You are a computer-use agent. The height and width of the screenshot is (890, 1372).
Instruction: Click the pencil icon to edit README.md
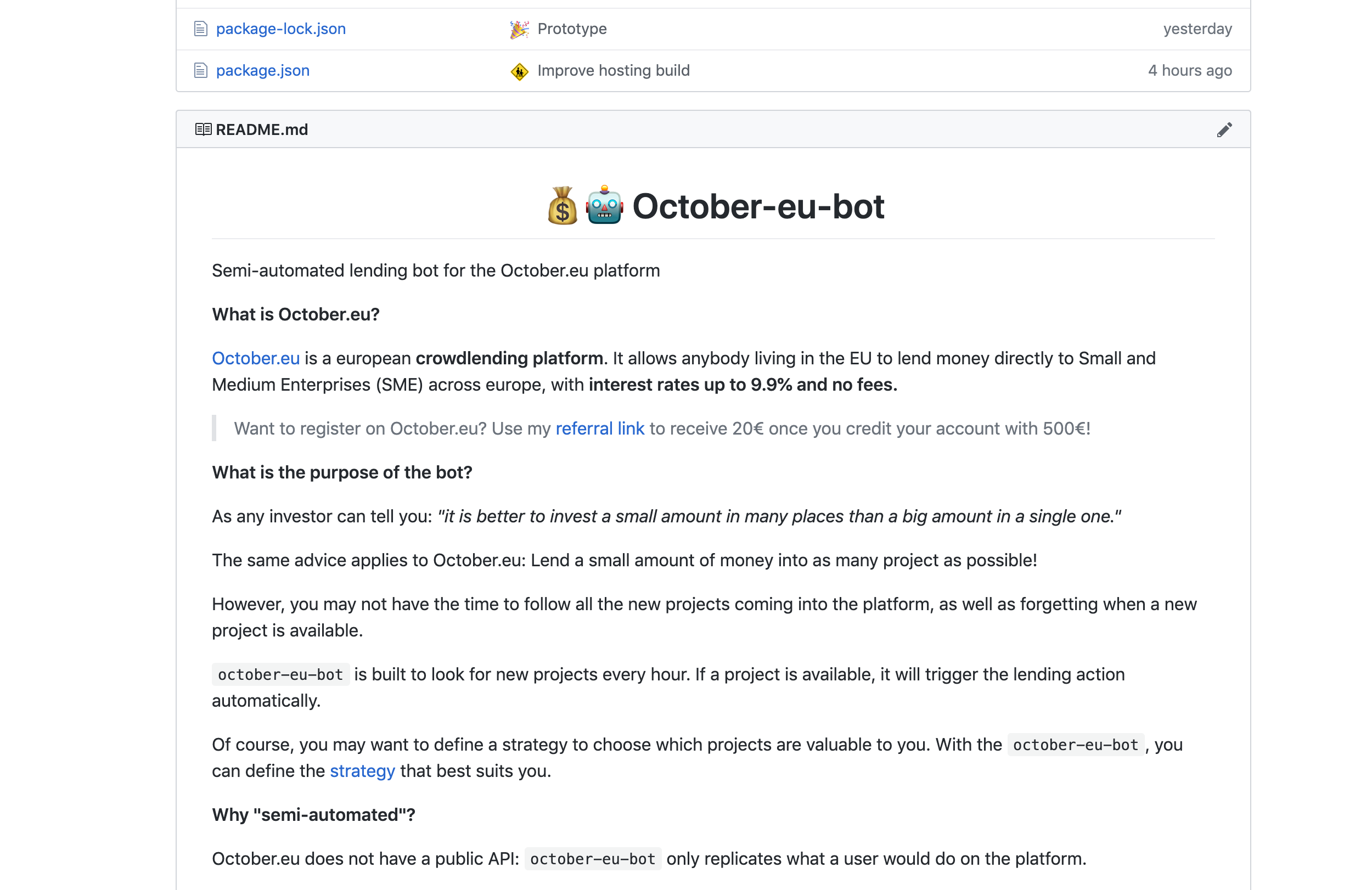click(1224, 129)
